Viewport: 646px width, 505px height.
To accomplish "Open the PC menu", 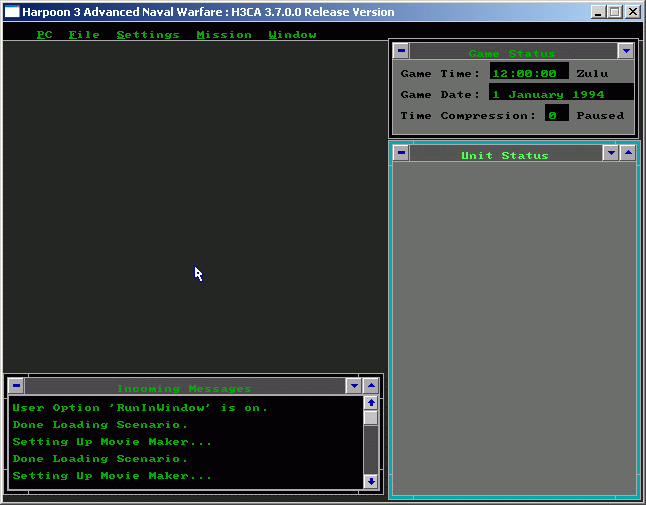I will (44, 35).
